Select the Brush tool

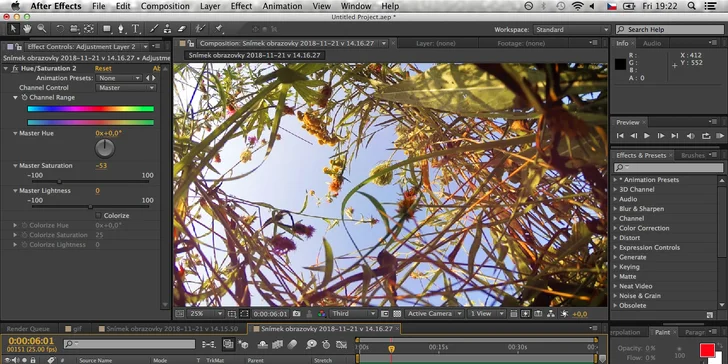tap(154, 29)
